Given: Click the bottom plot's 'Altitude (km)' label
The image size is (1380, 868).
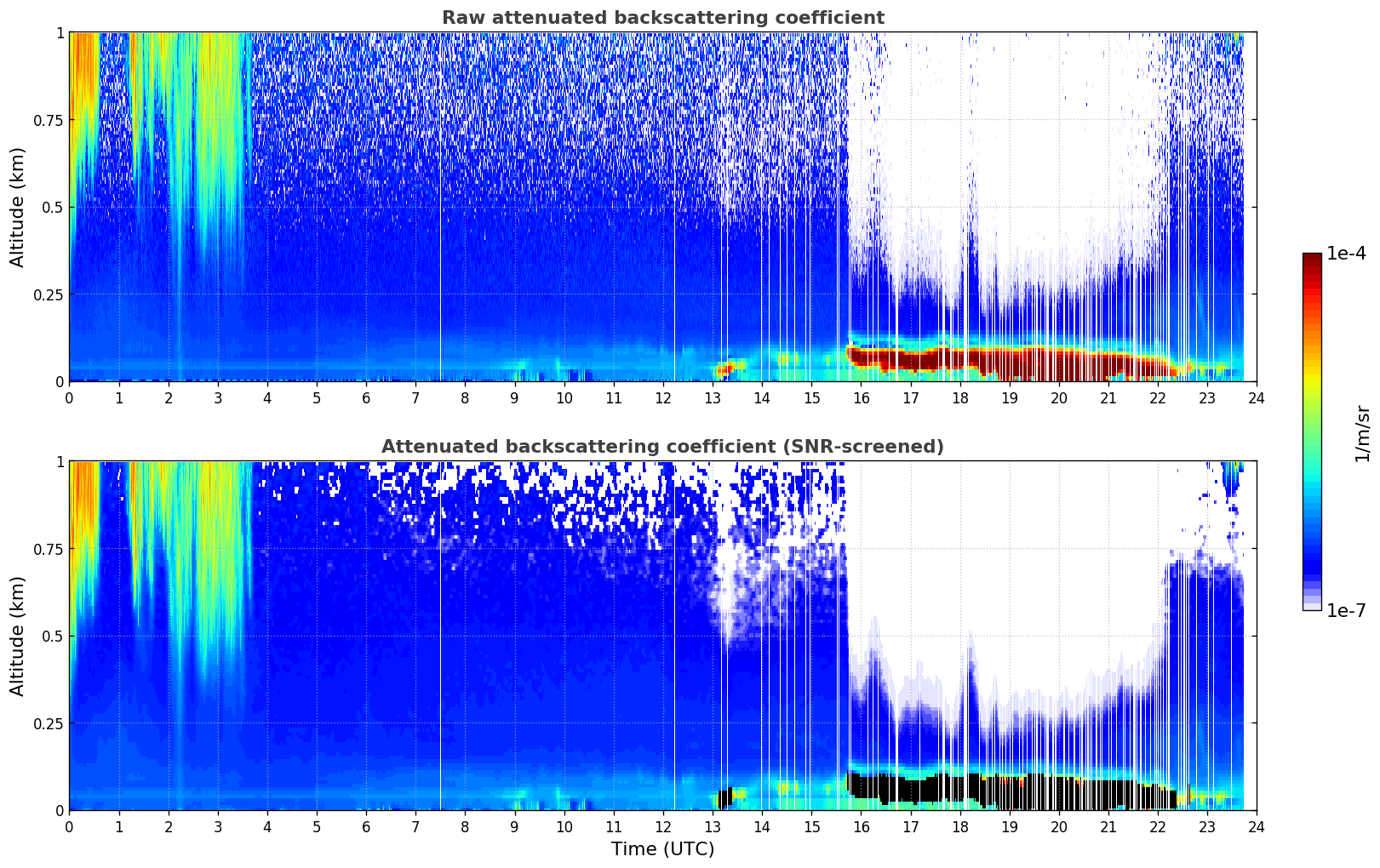Looking at the screenshot, I should [x=18, y=636].
